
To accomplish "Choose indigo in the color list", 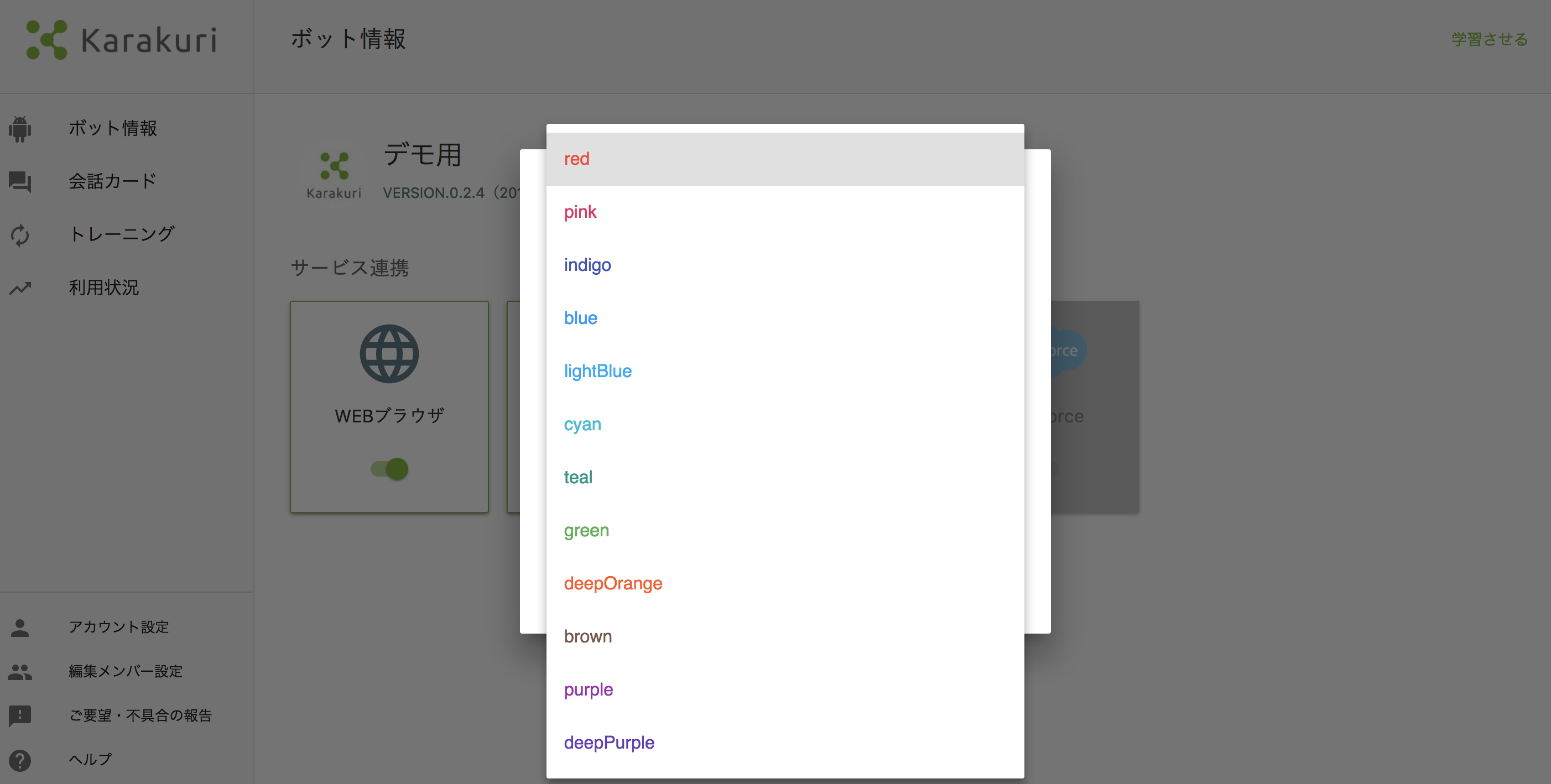I will (587, 265).
